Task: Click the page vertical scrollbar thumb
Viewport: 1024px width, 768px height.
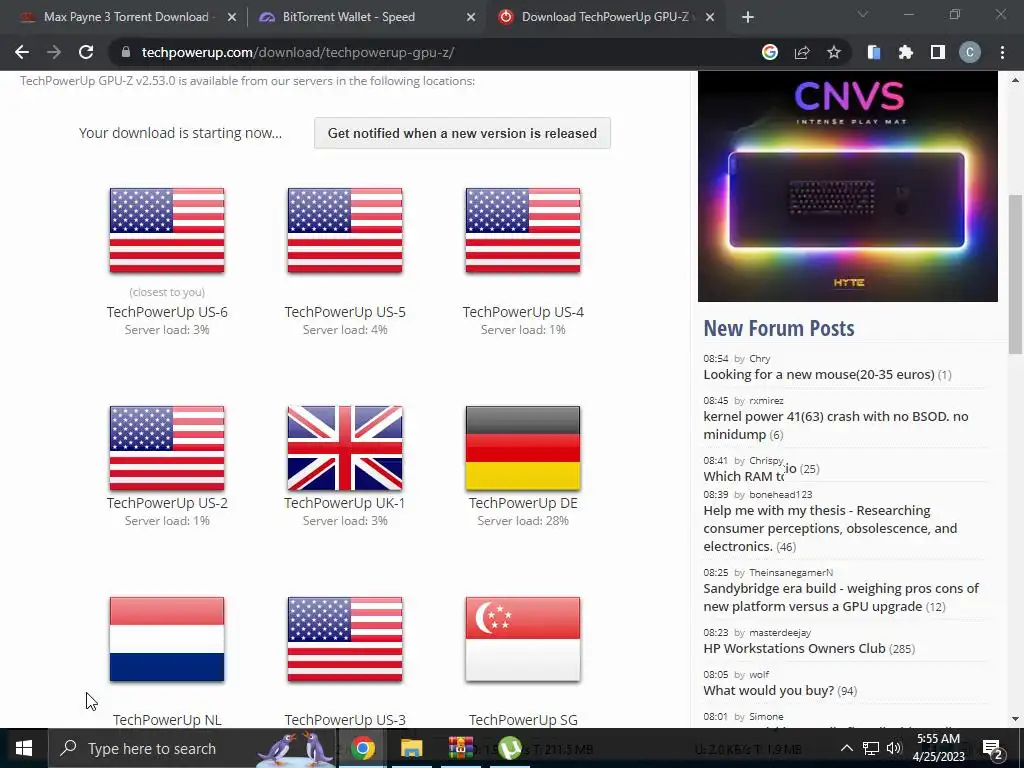Action: tap(1016, 274)
